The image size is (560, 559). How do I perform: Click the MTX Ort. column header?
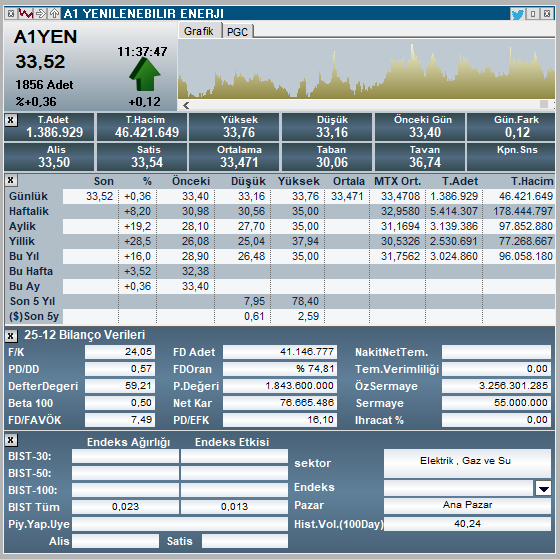tap(398, 181)
